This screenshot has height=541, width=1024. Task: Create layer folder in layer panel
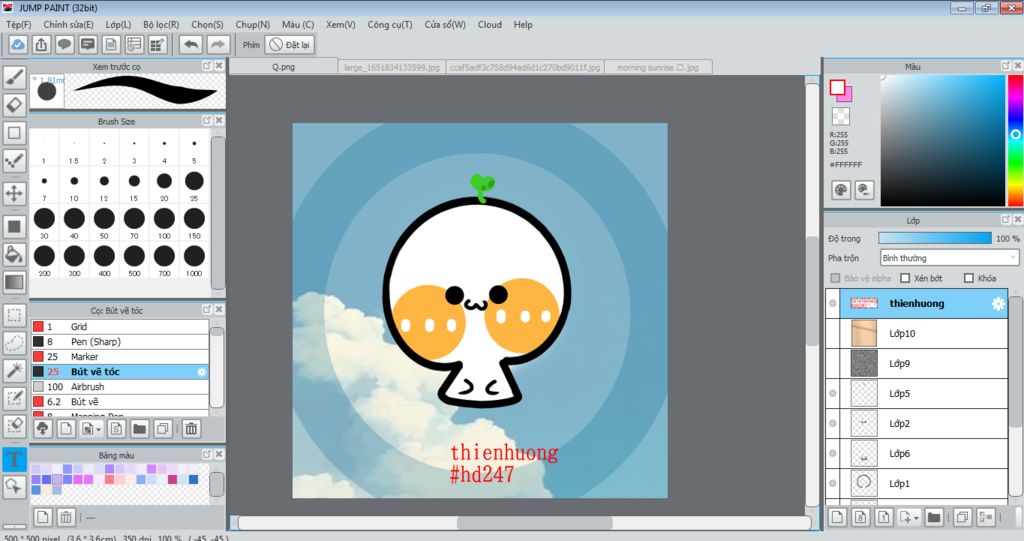[934, 517]
